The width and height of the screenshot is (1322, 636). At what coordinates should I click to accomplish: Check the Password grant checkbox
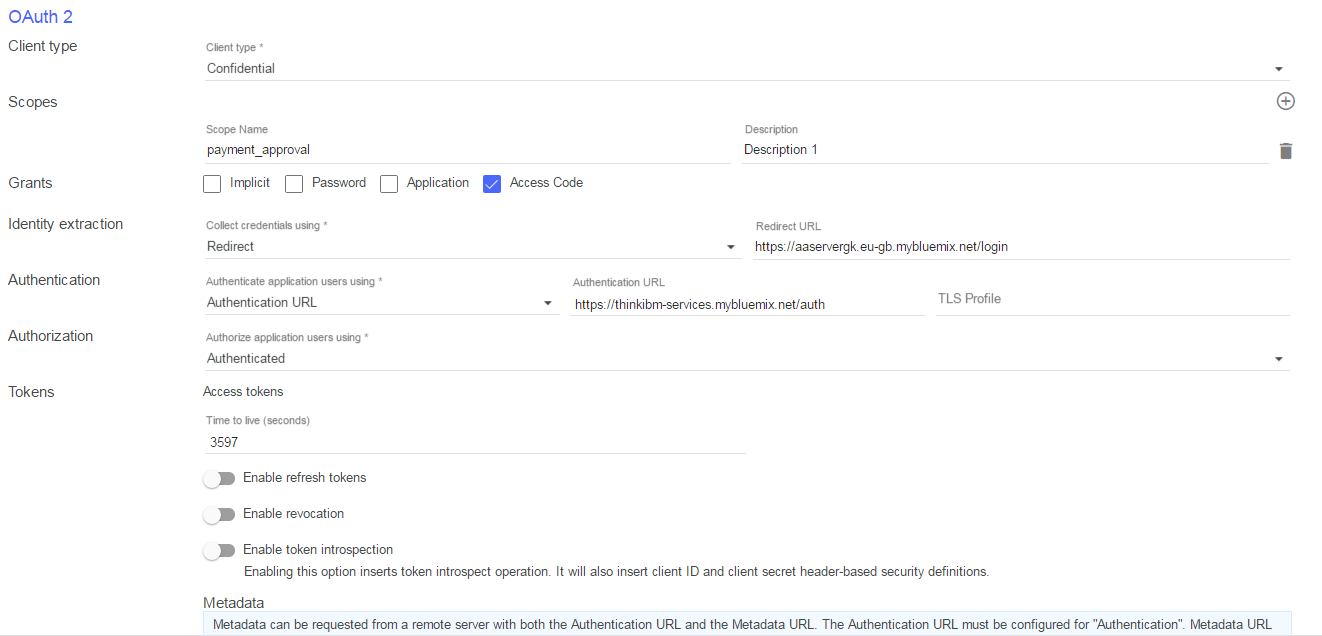tap(294, 184)
